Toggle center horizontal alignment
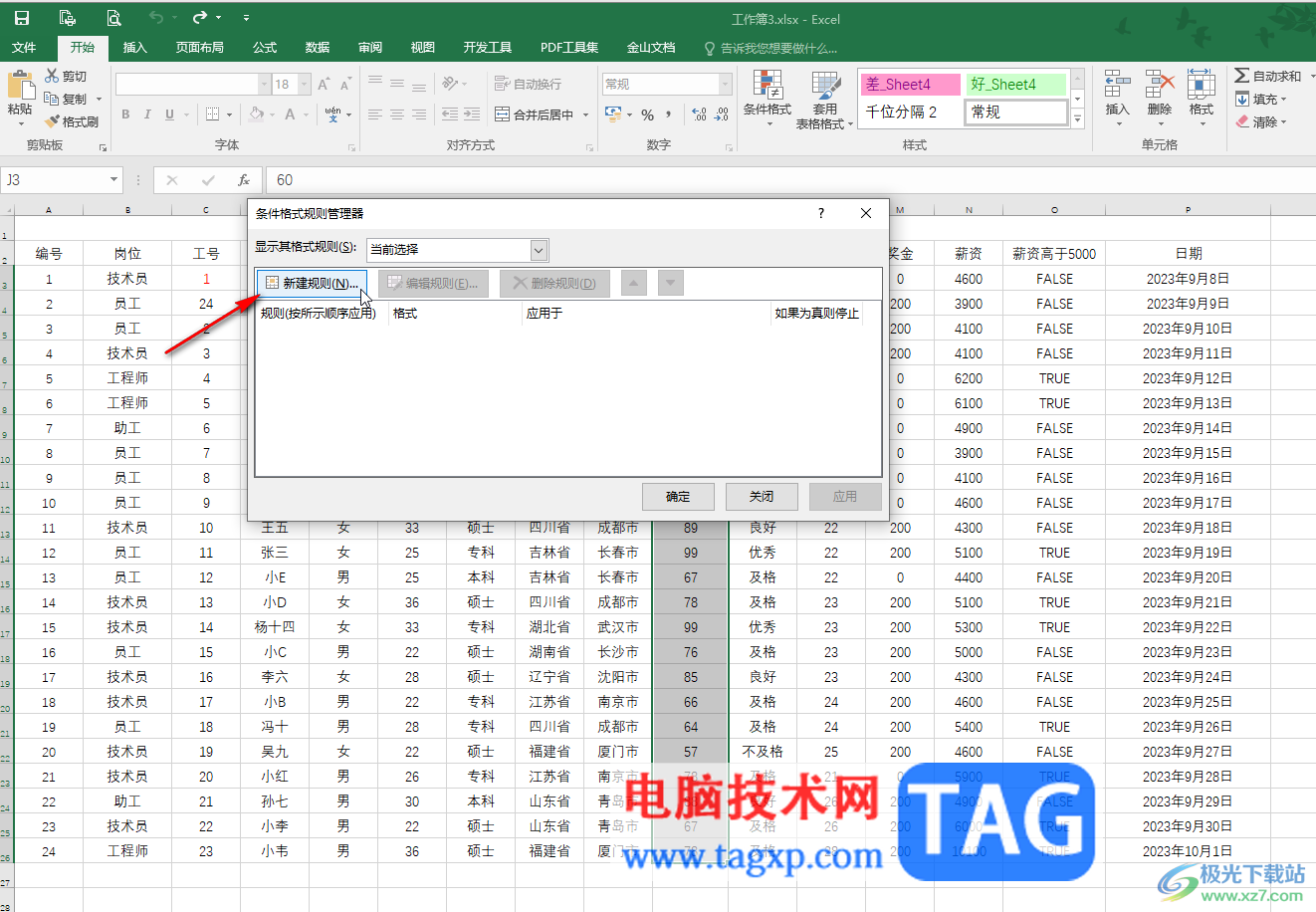Image resolution: width=1316 pixels, height=912 pixels. [x=397, y=114]
